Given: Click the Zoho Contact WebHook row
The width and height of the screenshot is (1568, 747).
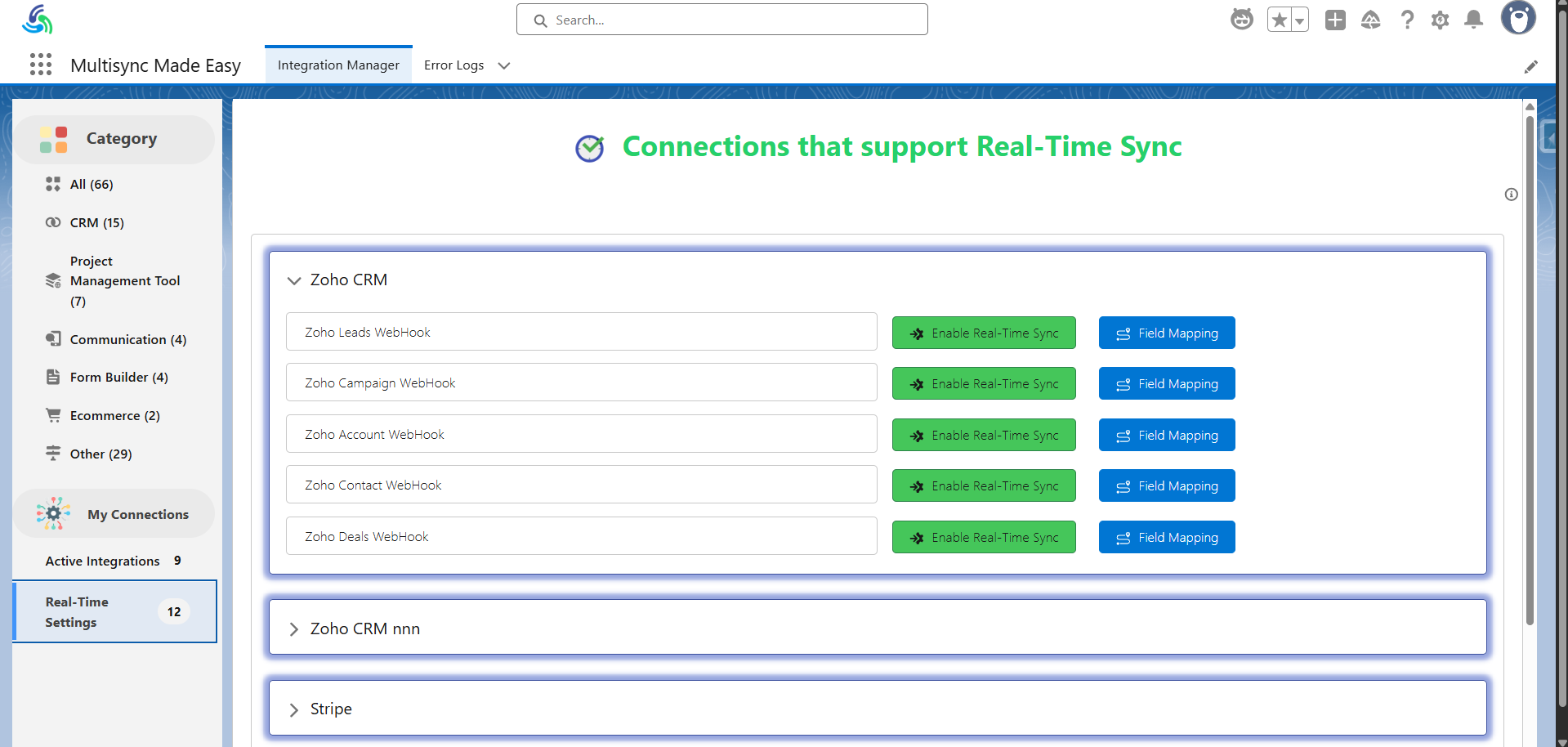Looking at the screenshot, I should tap(582, 485).
